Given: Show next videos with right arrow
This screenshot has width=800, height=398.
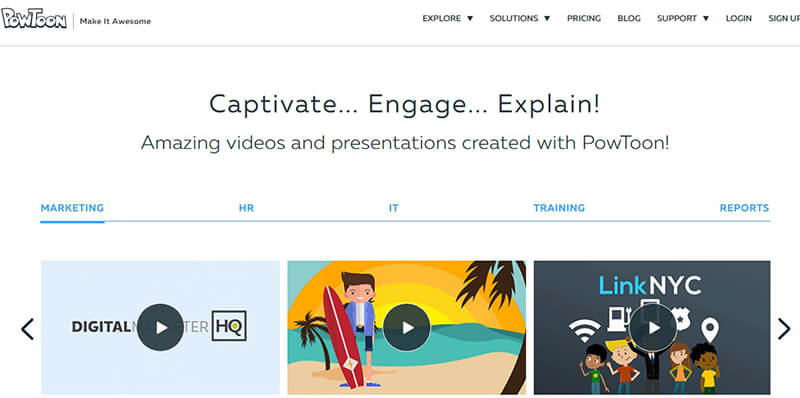Looking at the screenshot, I should coord(784,329).
